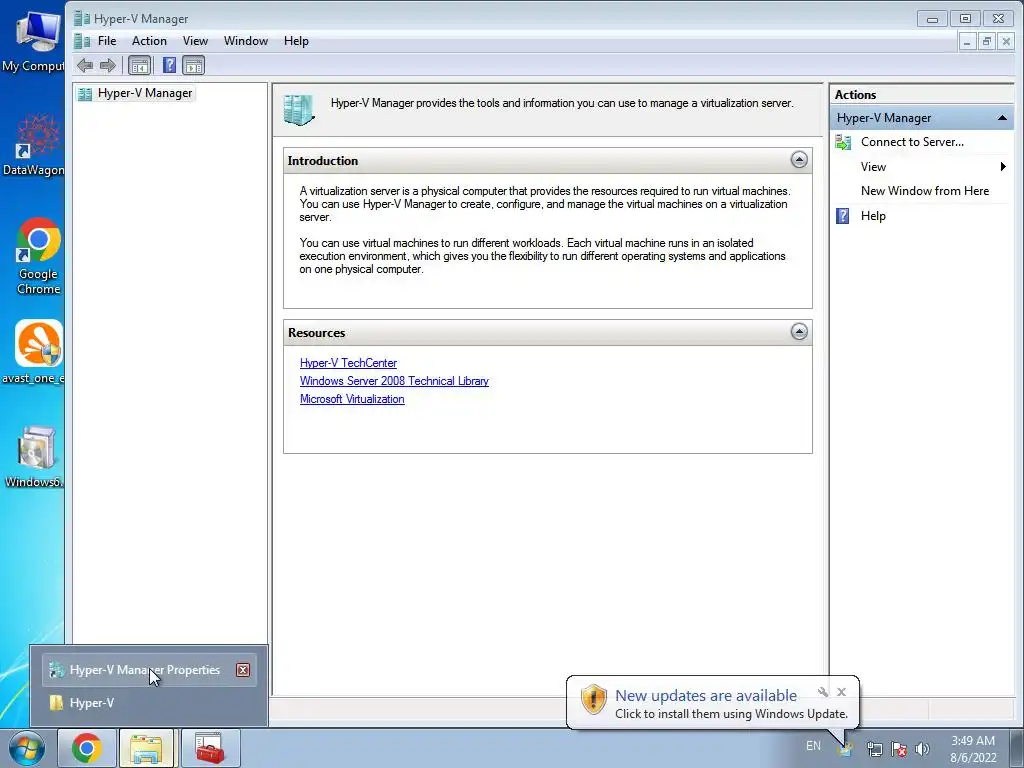The height and width of the screenshot is (768, 1024).
Task: Open the File menu
Action: coord(107,41)
